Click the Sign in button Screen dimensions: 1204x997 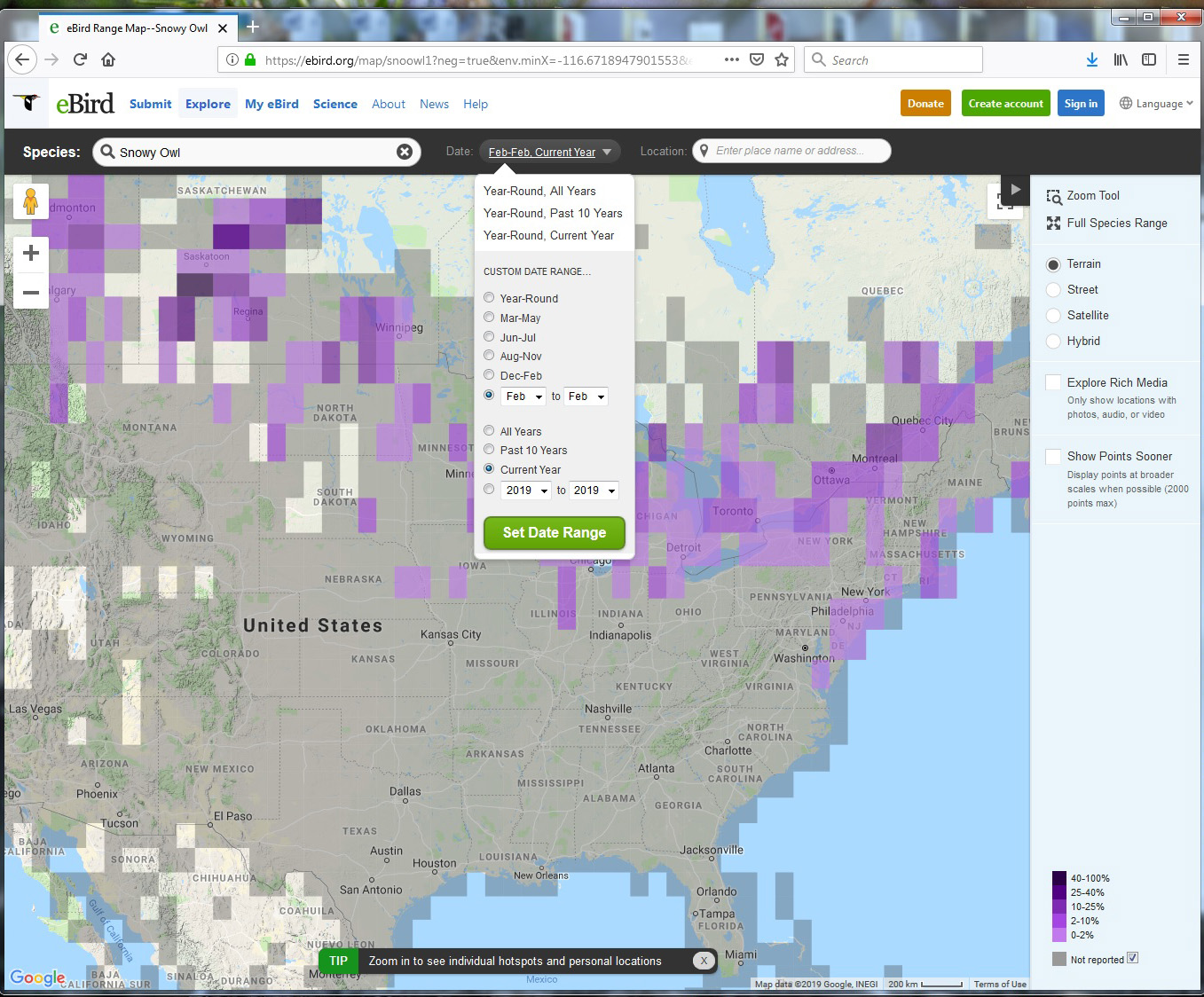coord(1081,103)
